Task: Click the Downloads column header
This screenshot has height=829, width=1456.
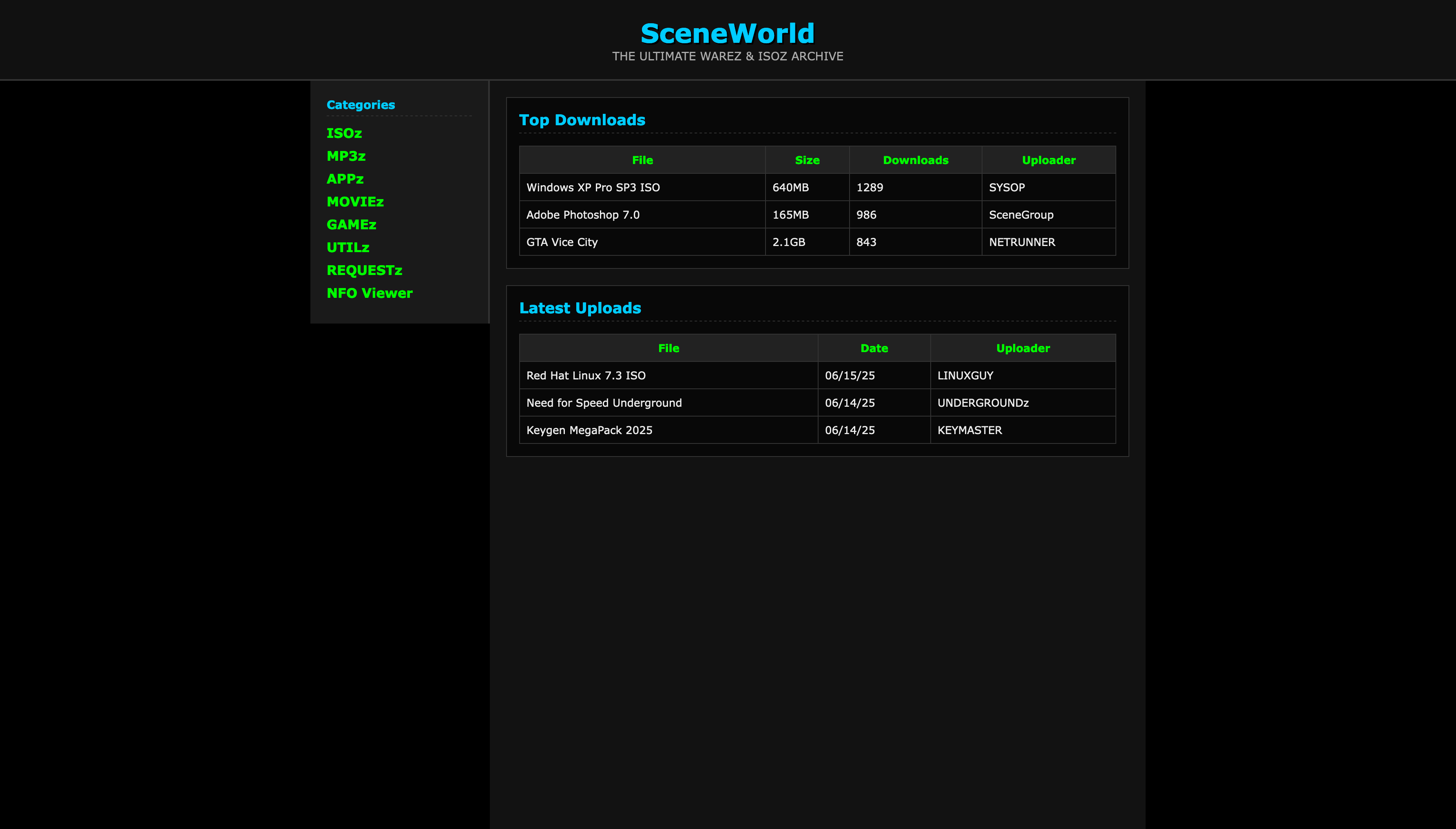Action: coord(915,160)
